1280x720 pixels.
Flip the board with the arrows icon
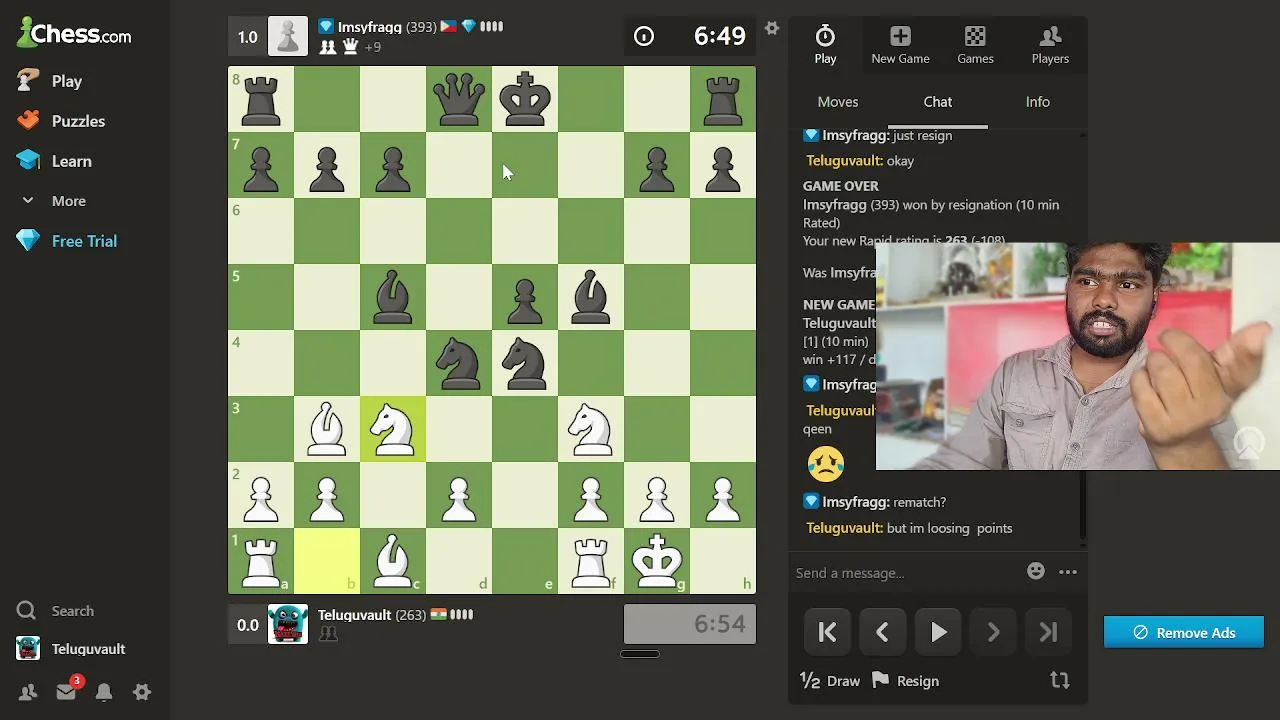coord(1060,681)
